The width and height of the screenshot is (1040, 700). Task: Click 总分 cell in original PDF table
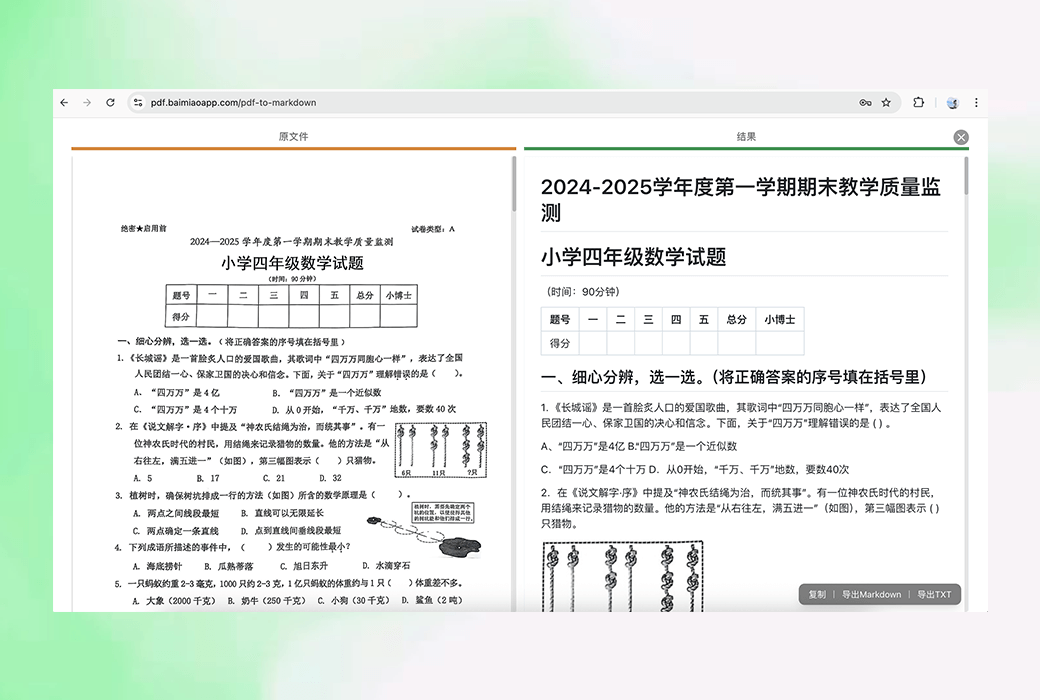[365, 295]
